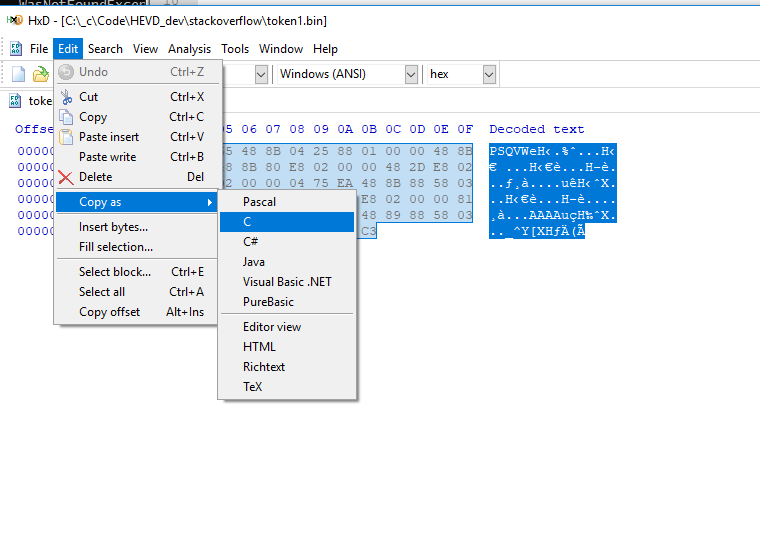The height and width of the screenshot is (546, 760).
Task: Click column header 0A in hex view
Action: pyautogui.click(x=345, y=129)
